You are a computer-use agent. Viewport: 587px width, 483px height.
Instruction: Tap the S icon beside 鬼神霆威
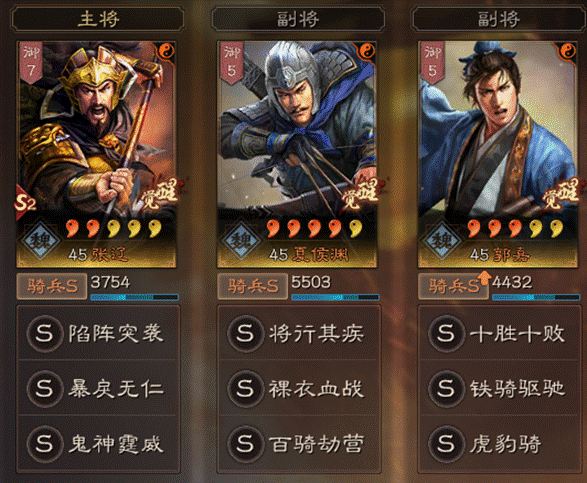click(x=44, y=443)
